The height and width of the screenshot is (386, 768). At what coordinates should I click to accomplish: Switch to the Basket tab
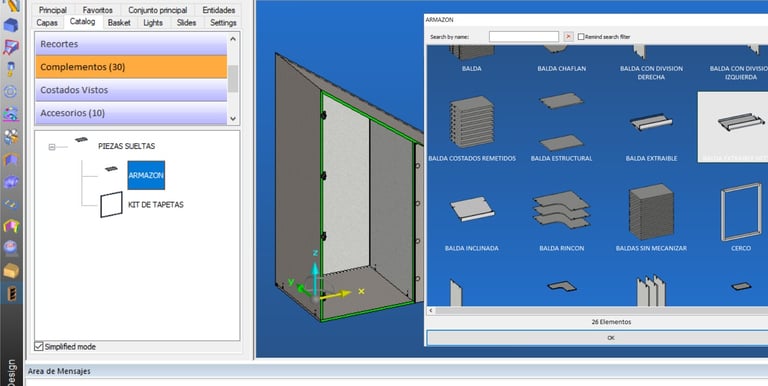click(119, 23)
